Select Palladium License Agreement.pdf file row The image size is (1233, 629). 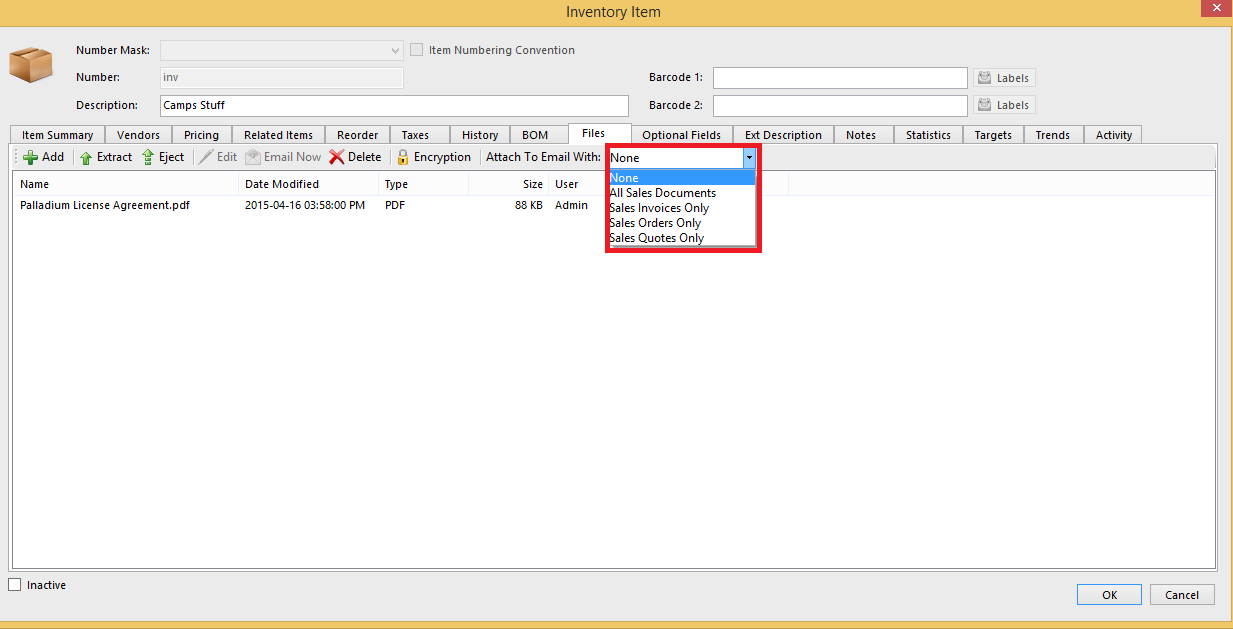(x=105, y=205)
